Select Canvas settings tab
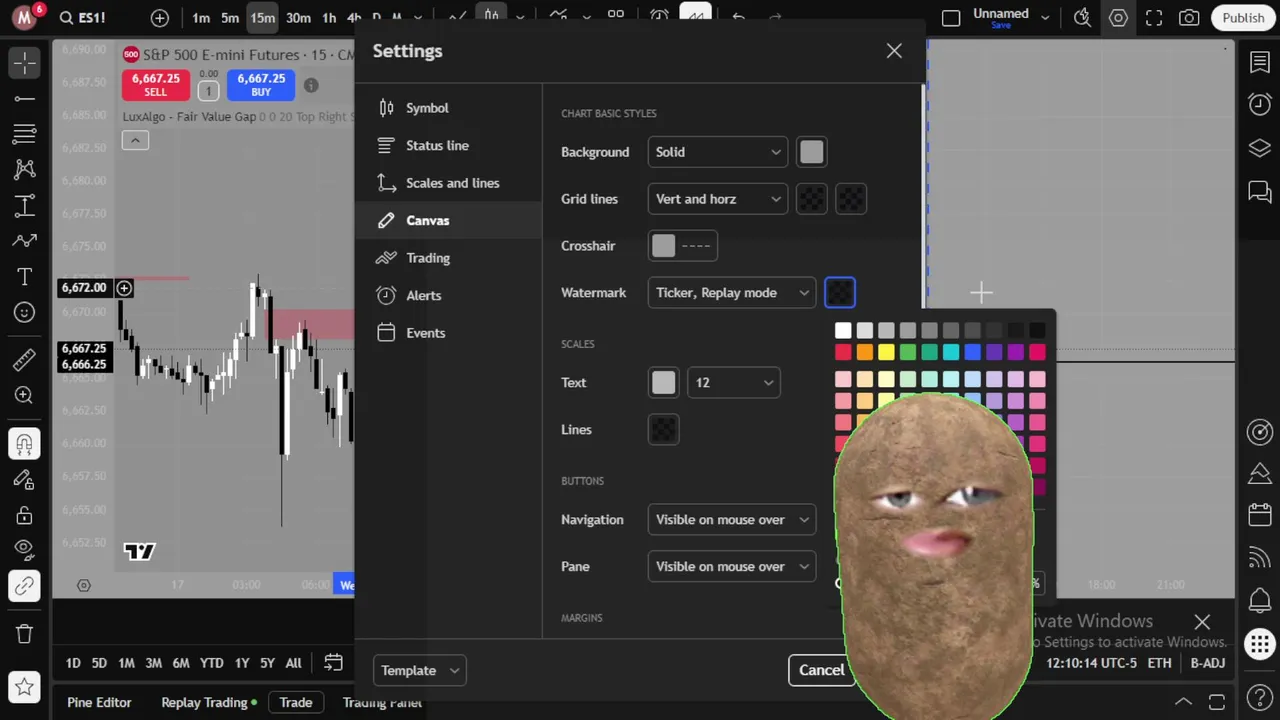The width and height of the screenshot is (1280, 720). (448, 220)
